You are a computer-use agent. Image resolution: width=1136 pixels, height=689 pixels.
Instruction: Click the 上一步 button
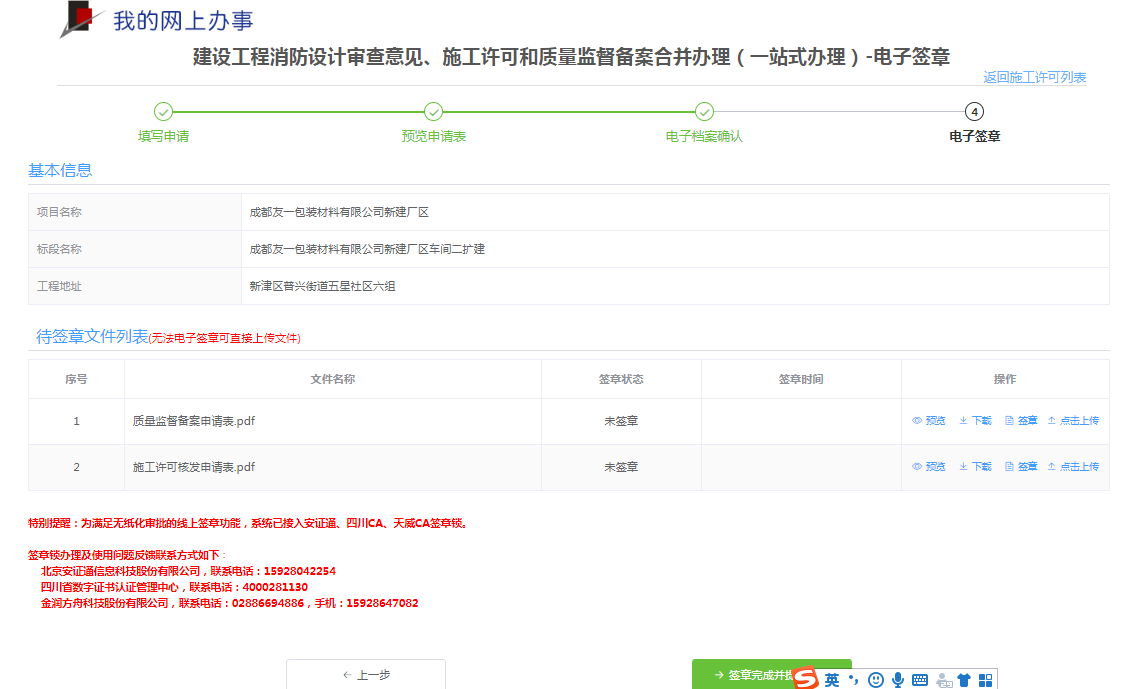(x=366, y=675)
